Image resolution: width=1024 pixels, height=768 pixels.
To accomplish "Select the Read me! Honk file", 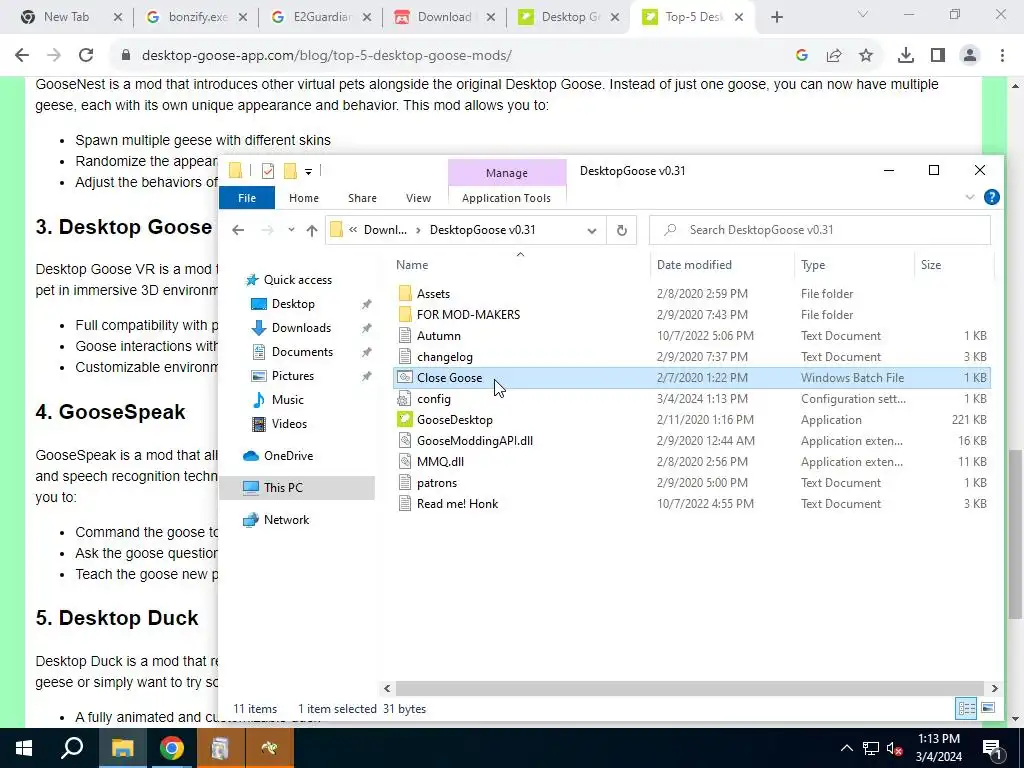I will pos(457,504).
